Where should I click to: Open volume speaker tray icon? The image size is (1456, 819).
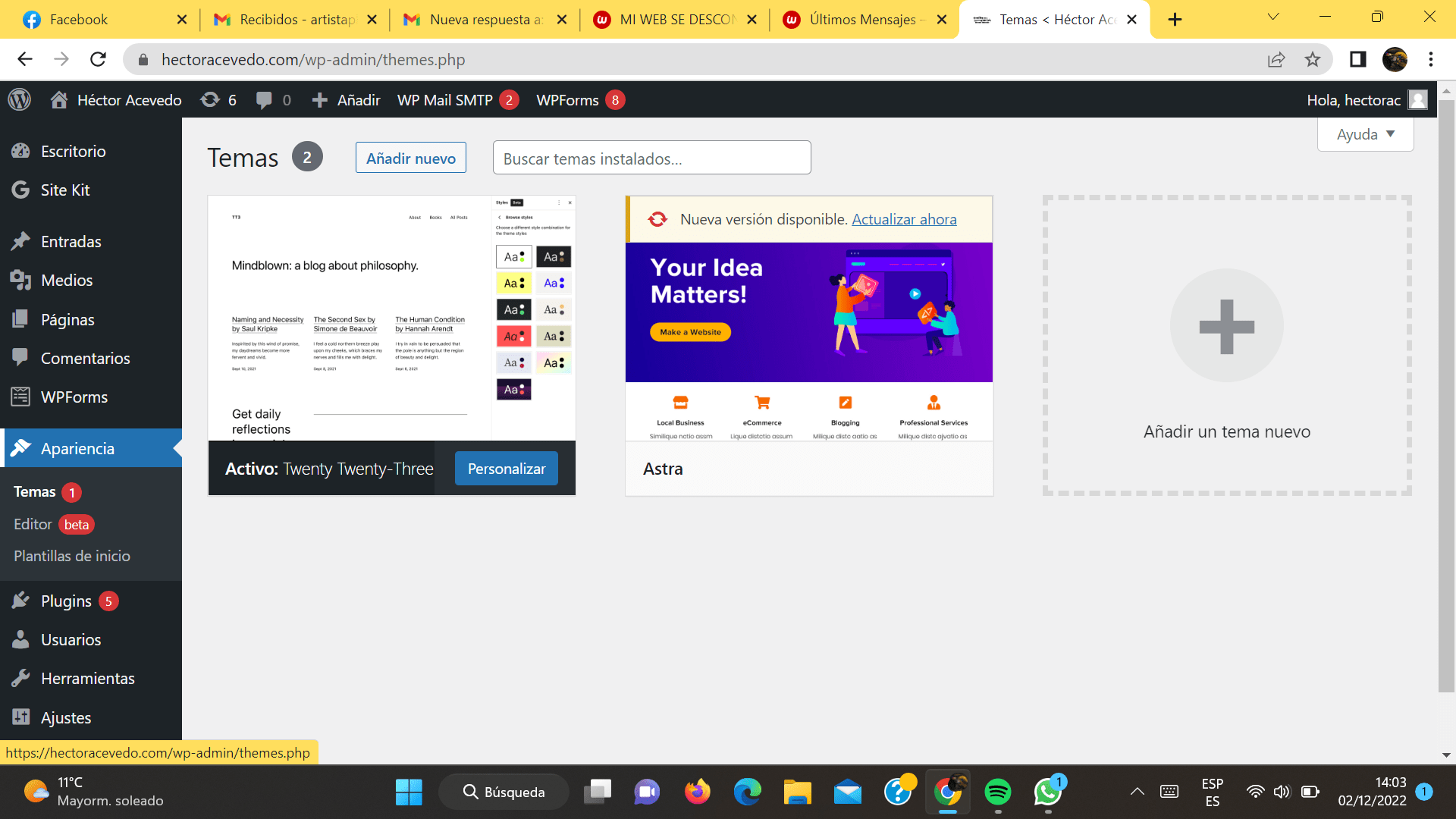(1282, 792)
